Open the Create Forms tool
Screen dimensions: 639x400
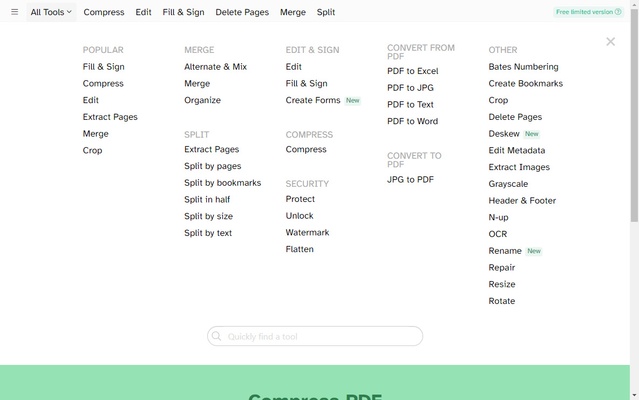313,100
